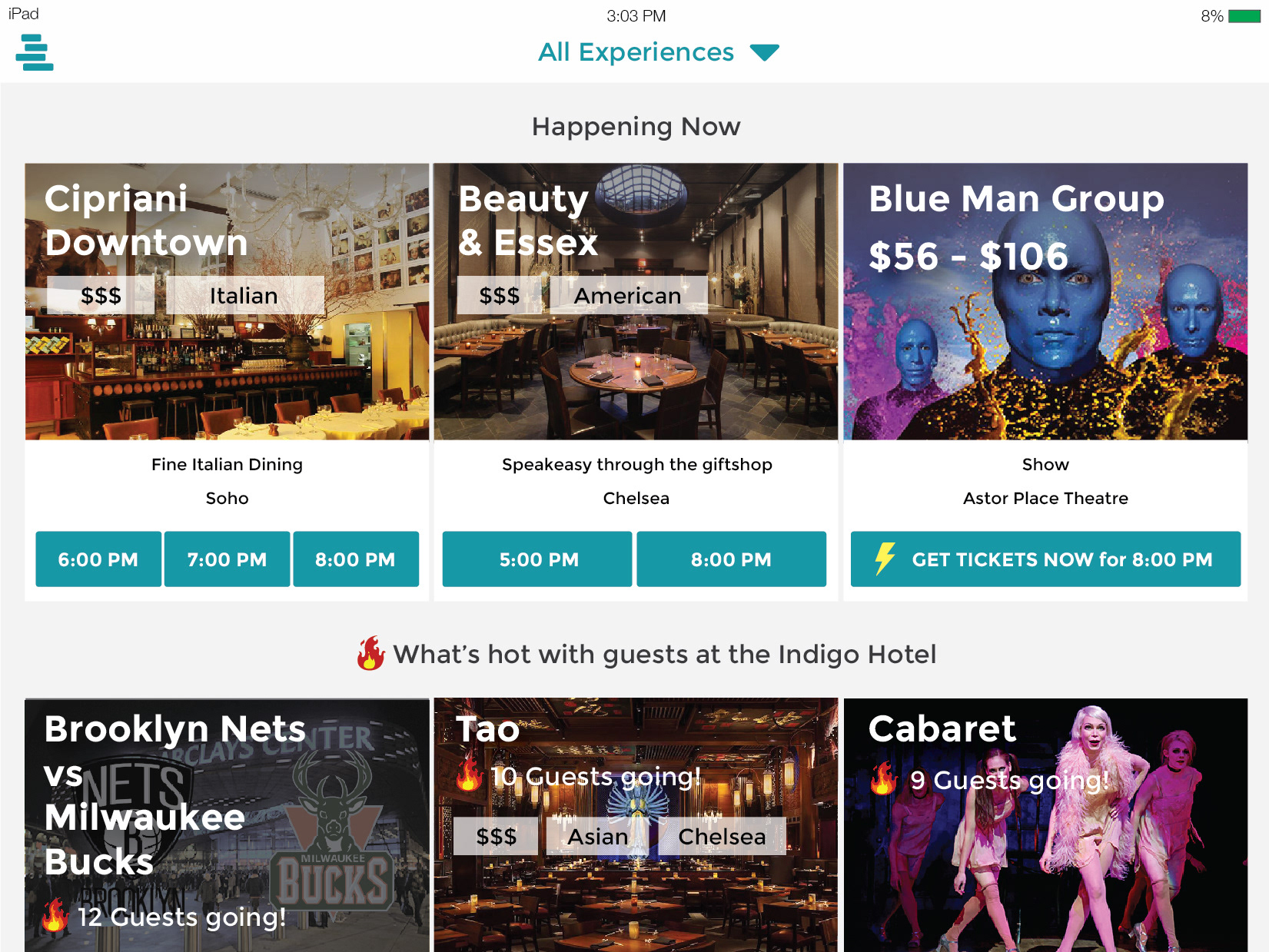Screen dimensions: 1269x952
Task: Click the flame icon beside What's hot
Action: [370, 653]
